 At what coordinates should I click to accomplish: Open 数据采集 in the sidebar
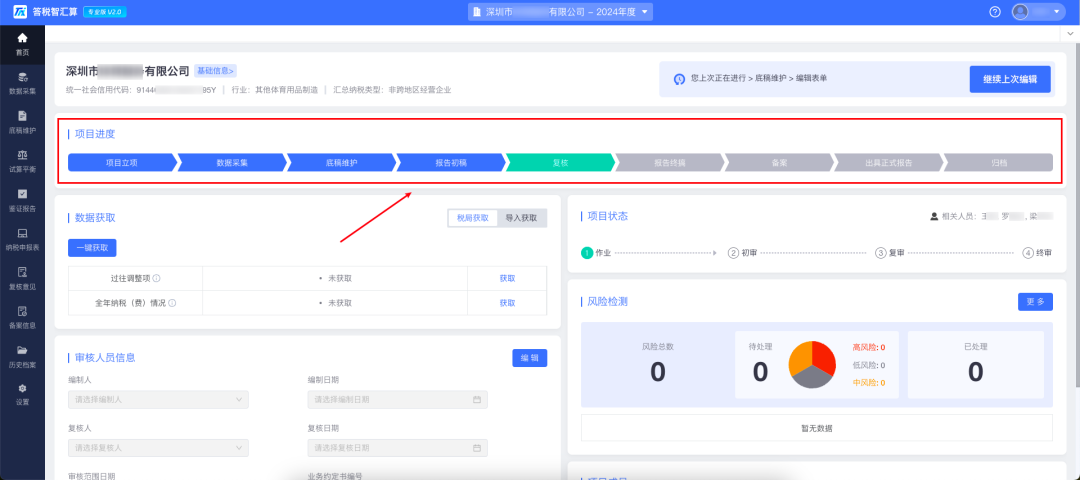coord(22,82)
